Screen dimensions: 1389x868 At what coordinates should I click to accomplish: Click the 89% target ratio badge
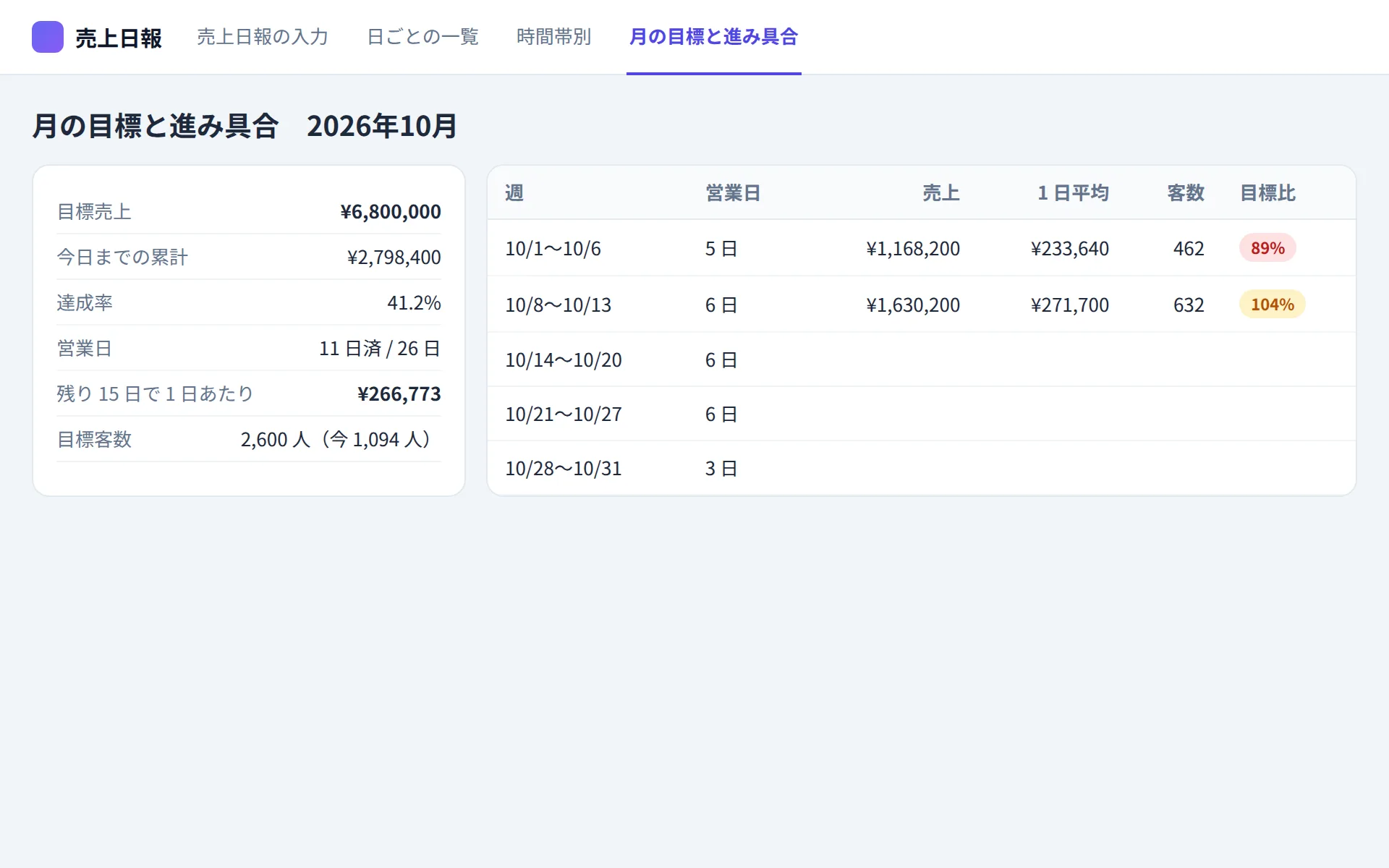point(1267,248)
